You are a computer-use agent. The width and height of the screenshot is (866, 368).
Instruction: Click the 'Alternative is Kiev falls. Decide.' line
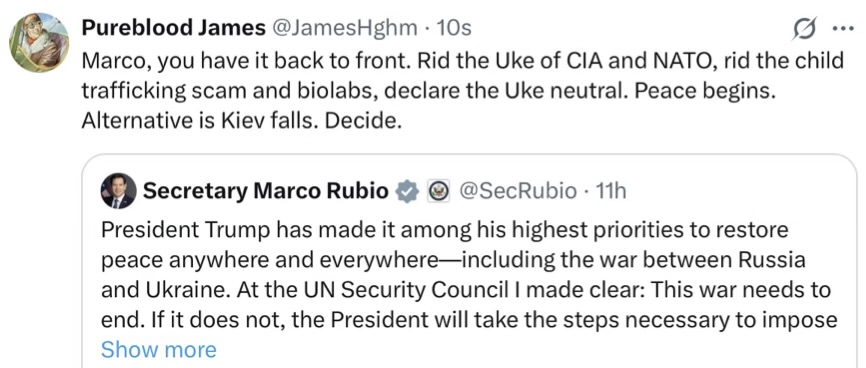(x=239, y=121)
